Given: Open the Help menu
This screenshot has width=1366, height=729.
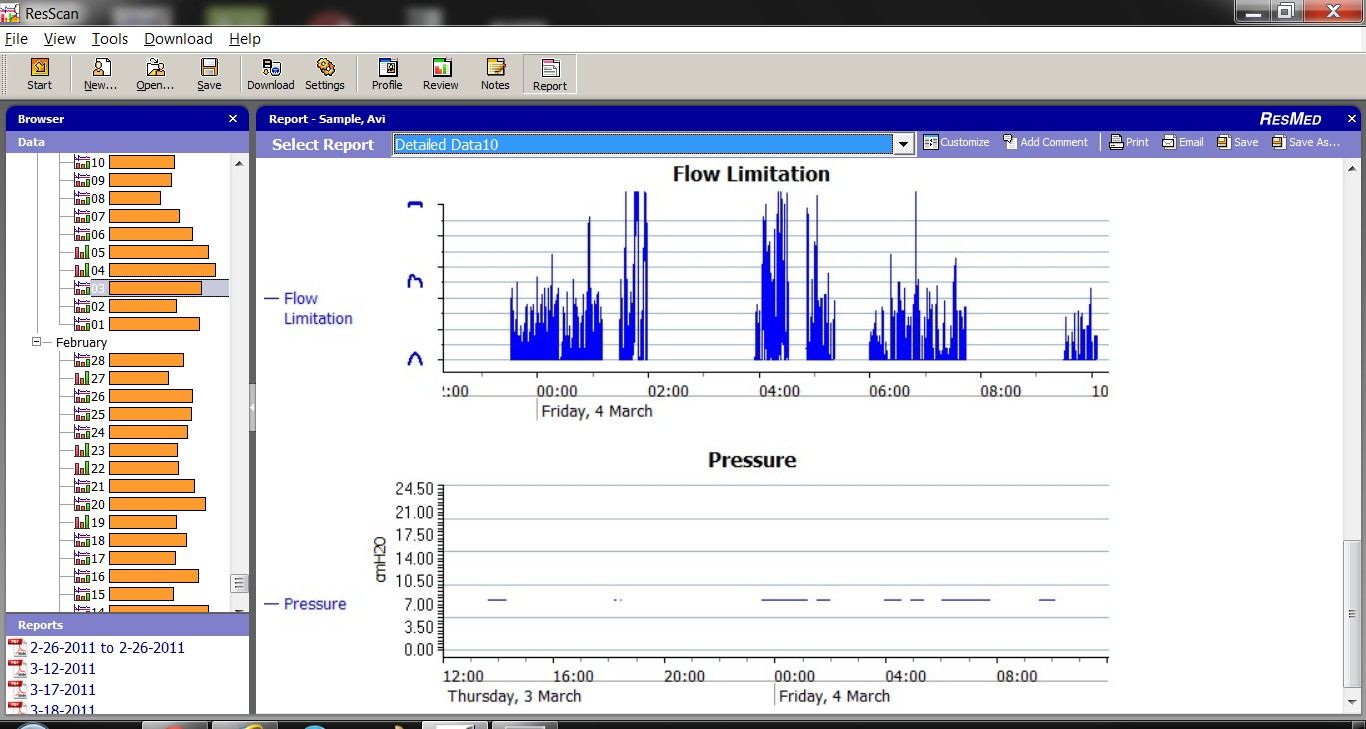Looking at the screenshot, I should tap(244, 39).
